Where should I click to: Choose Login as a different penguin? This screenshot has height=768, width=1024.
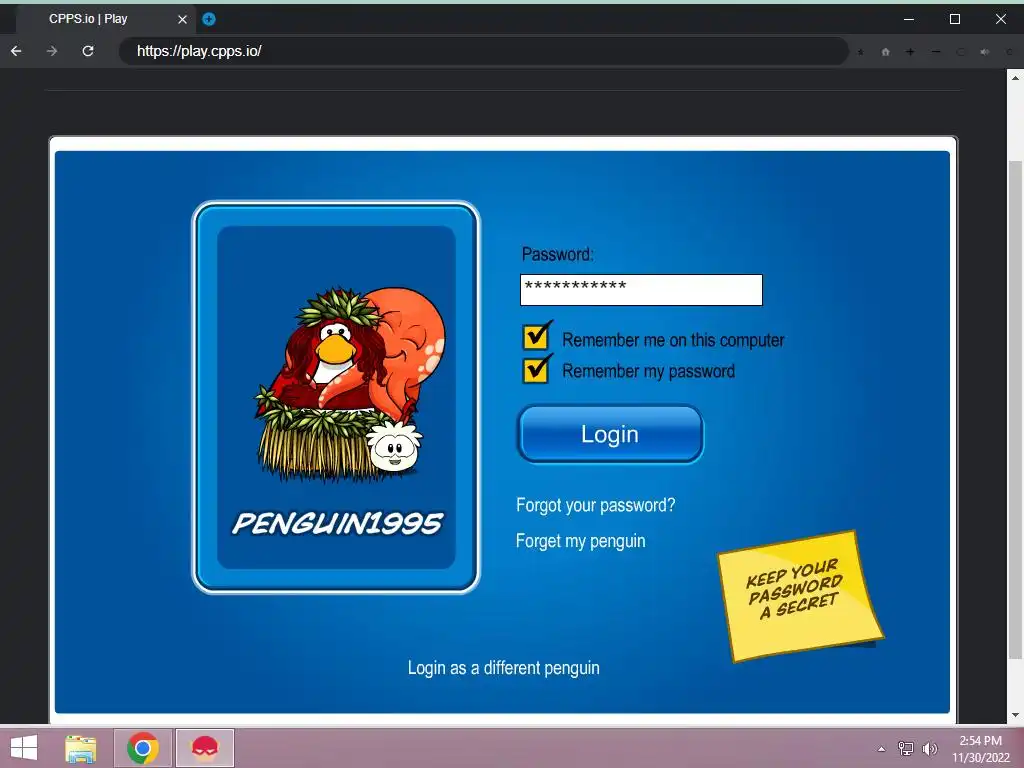click(504, 667)
